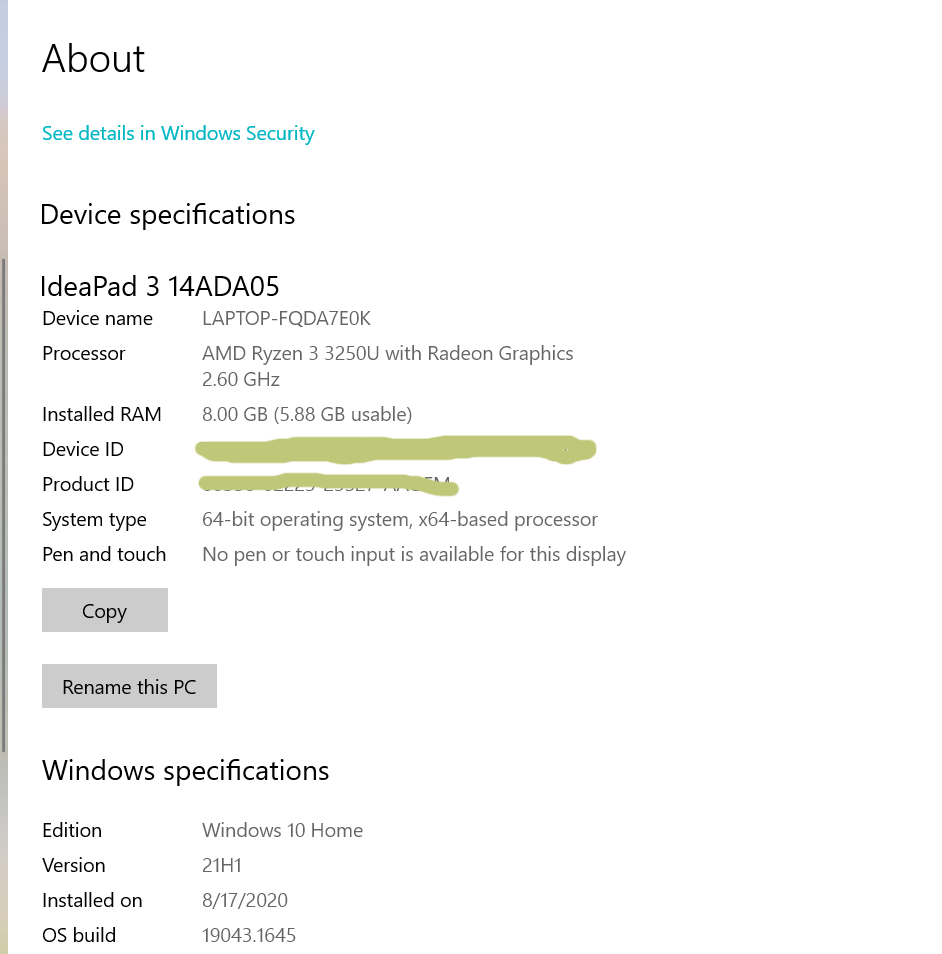Click the Rename this PC button
The width and height of the screenshot is (942, 954).
tap(129, 686)
